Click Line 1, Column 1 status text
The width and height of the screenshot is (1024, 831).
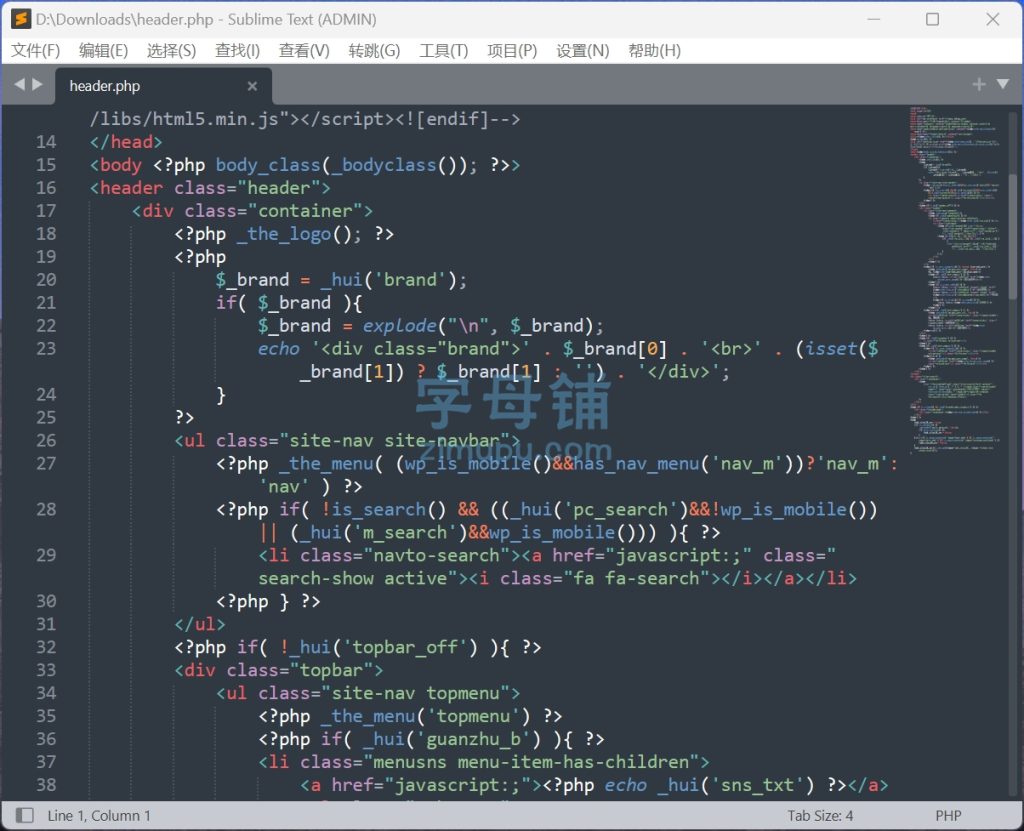99,815
